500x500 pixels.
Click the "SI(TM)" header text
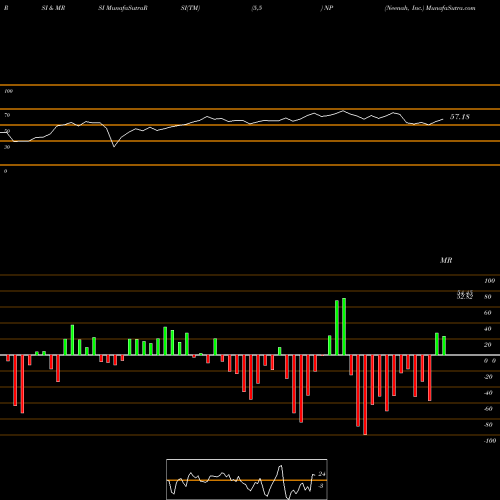coord(190,8)
